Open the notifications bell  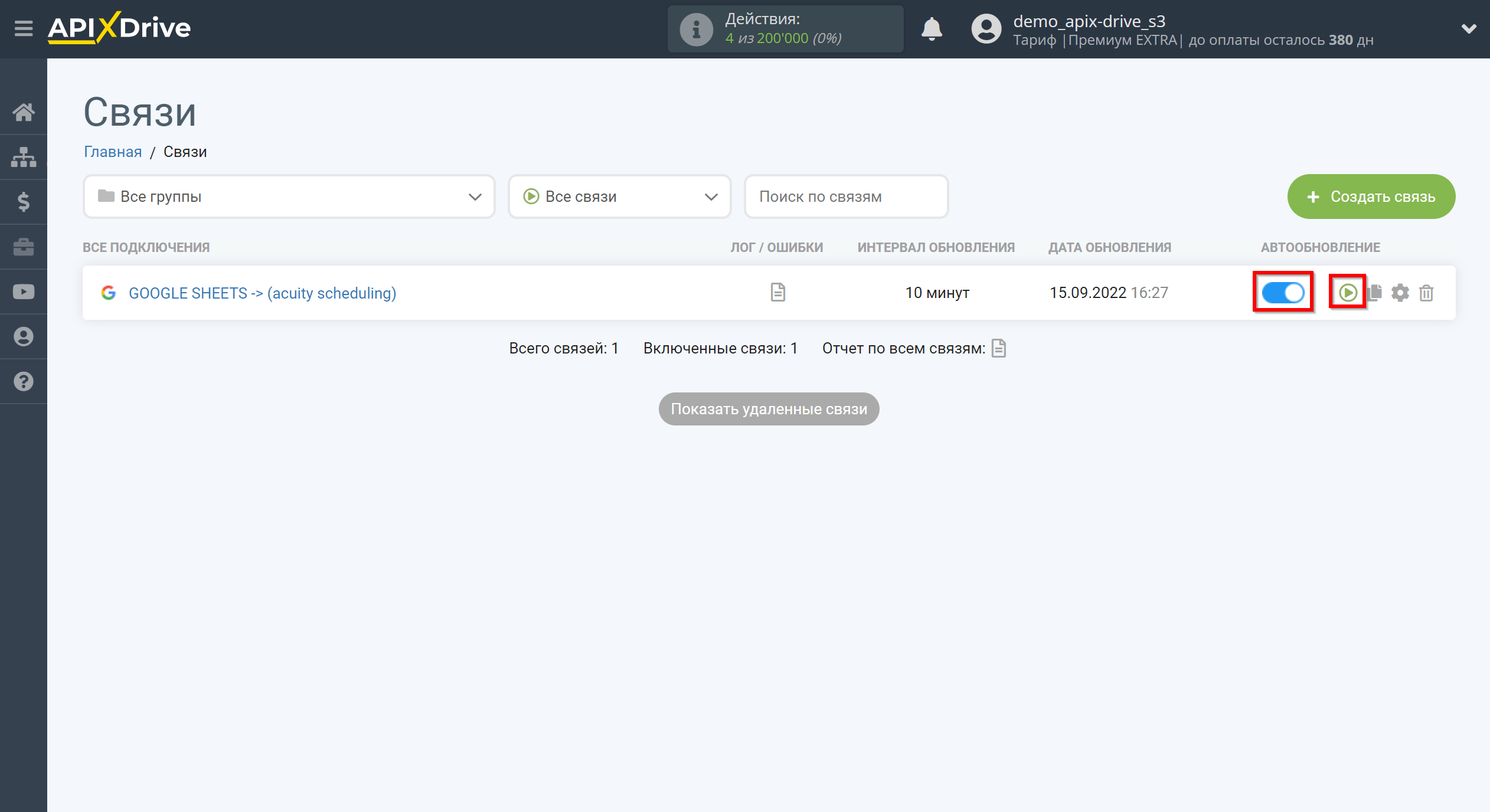932,29
